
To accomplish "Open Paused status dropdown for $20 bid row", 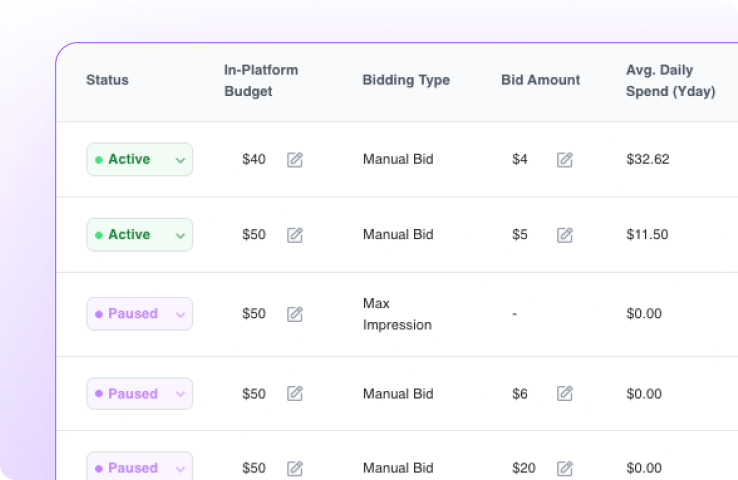I will (139, 466).
